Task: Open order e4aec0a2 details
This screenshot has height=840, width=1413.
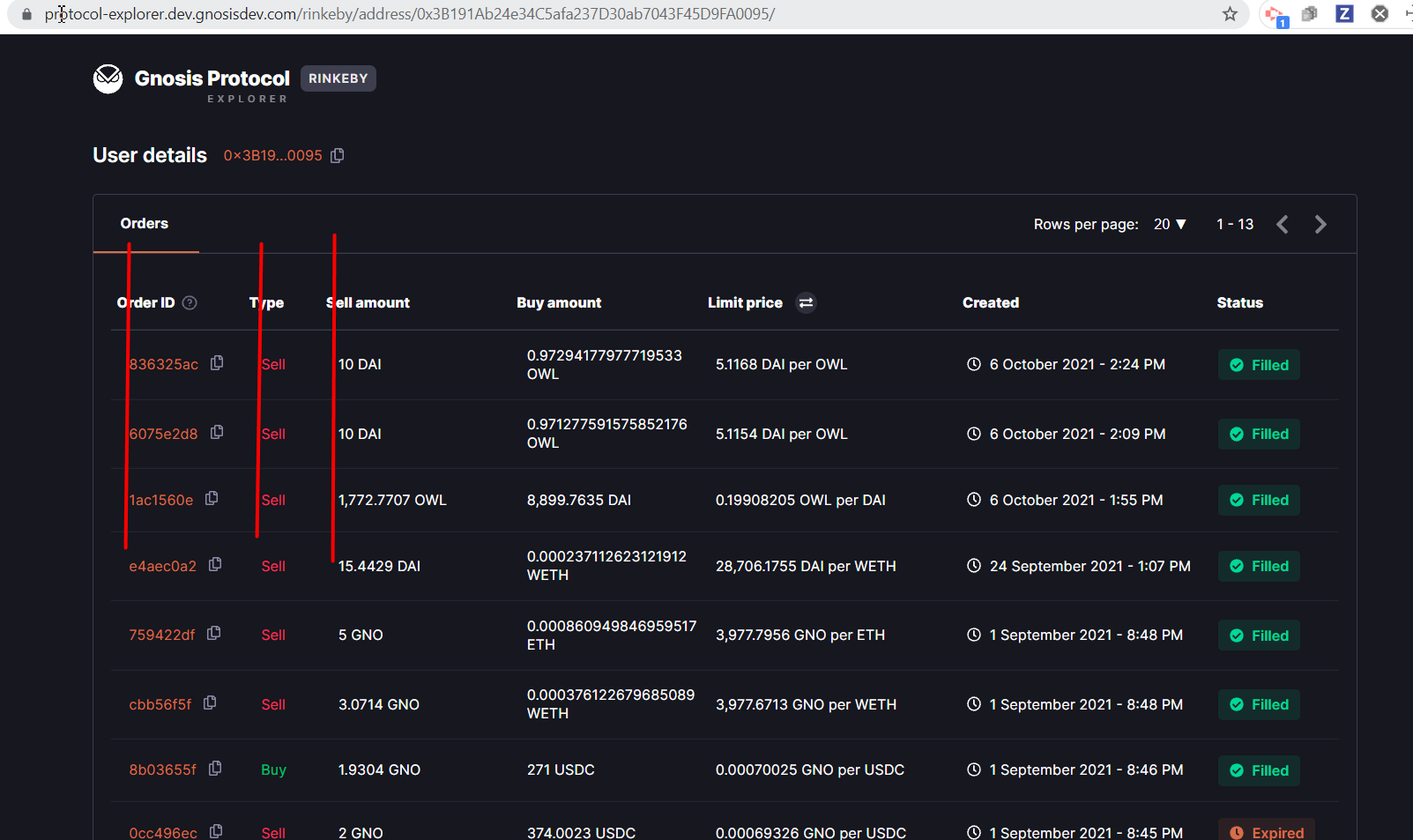Action: pyautogui.click(x=163, y=566)
